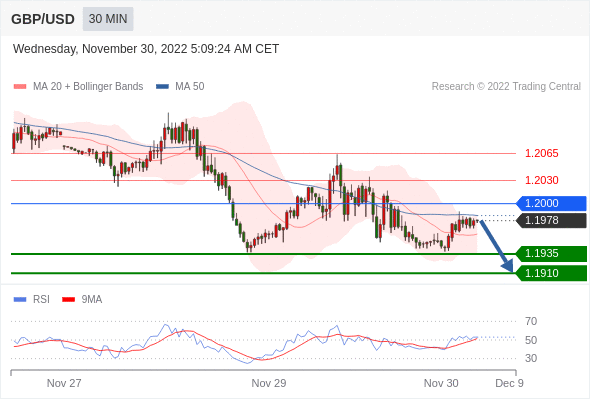This screenshot has height=400, width=590.
Task: Click the GBP/USD pair title
Action: pyautogui.click(x=43, y=19)
